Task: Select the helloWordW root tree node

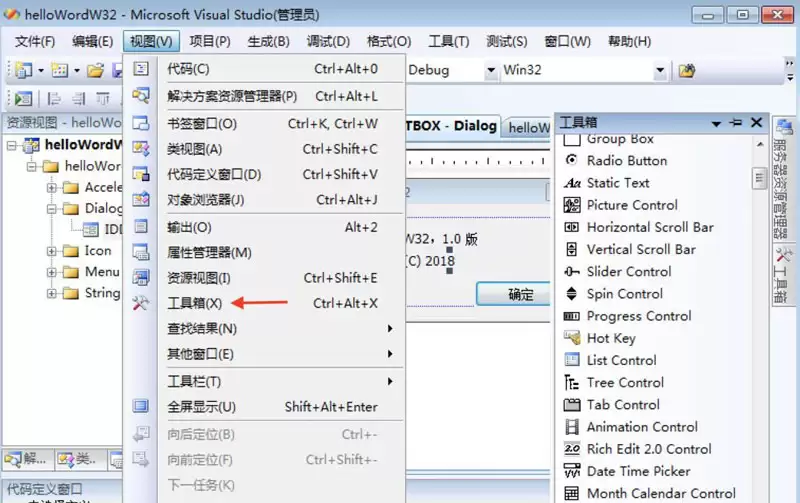Action: tap(83, 145)
